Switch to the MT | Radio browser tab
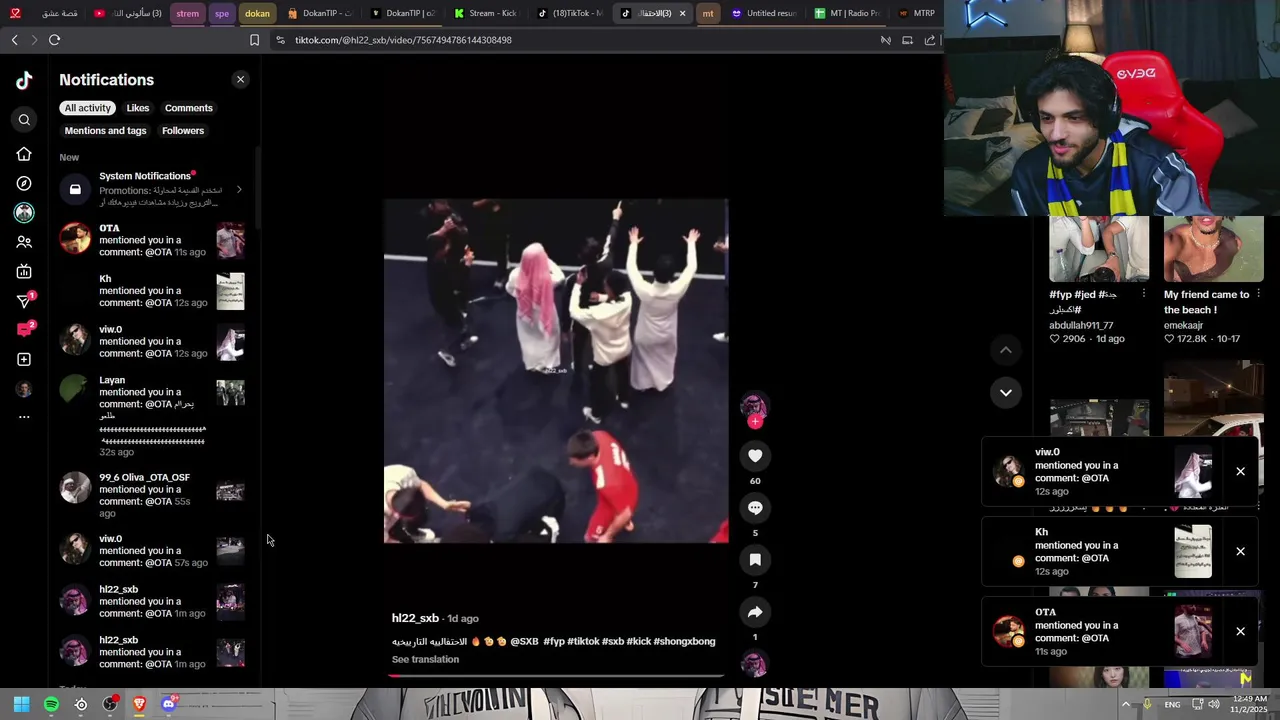This screenshot has height=720, width=1280. pyautogui.click(x=846, y=13)
